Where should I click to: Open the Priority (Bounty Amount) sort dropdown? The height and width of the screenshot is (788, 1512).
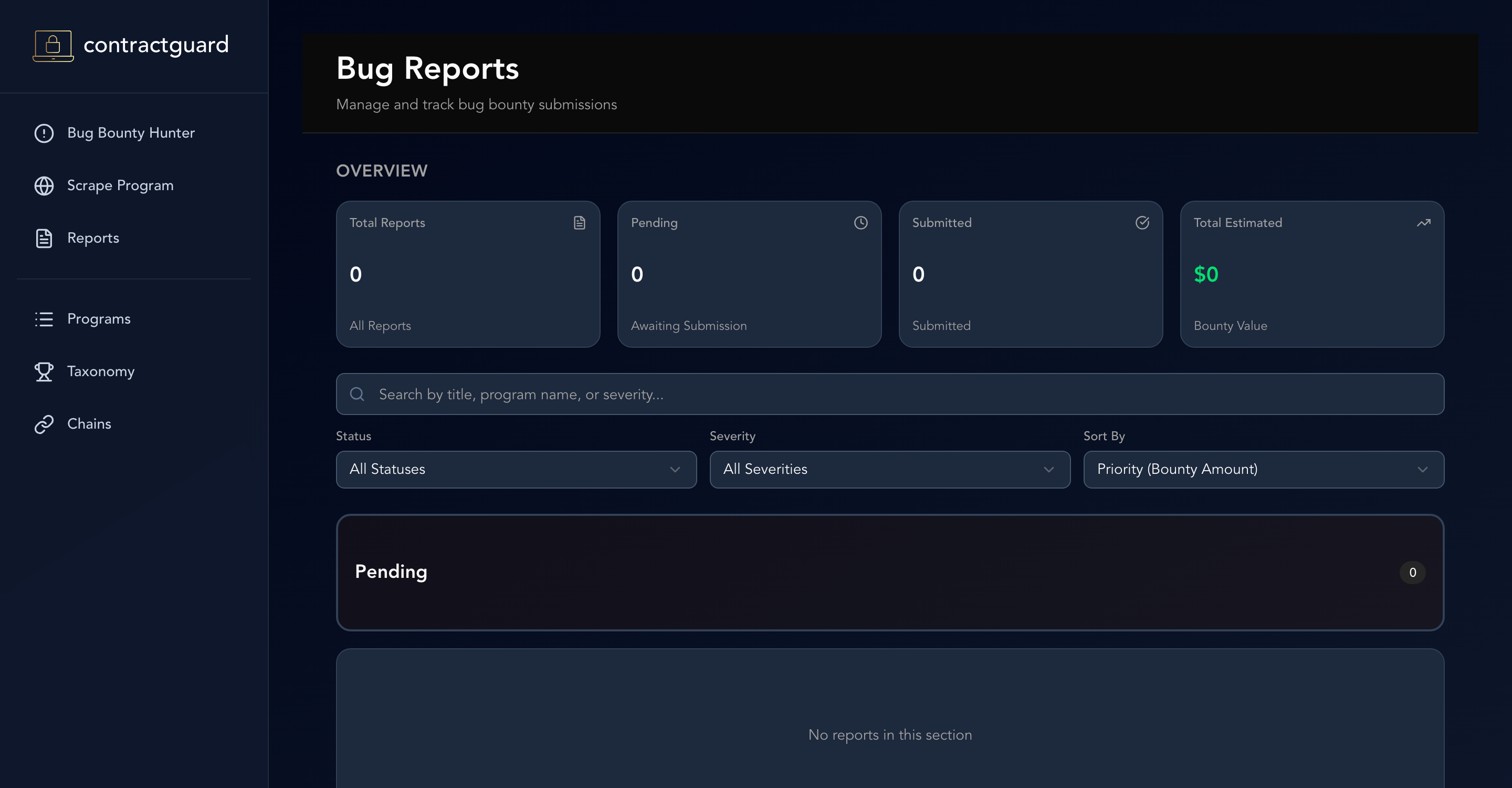[1264, 469]
